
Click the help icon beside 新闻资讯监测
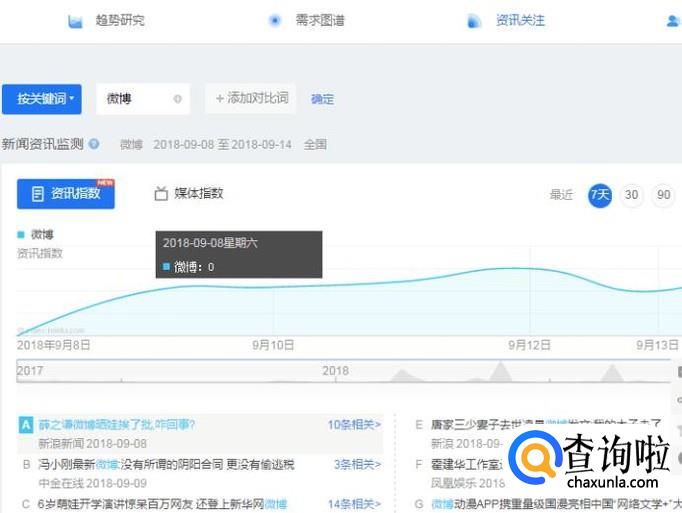pos(94,144)
